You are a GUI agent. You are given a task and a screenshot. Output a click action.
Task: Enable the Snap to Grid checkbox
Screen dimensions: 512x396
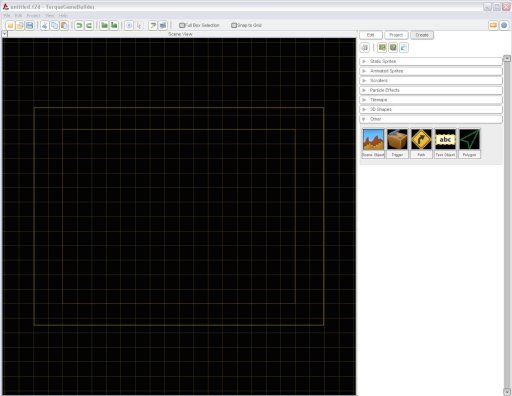point(234,25)
